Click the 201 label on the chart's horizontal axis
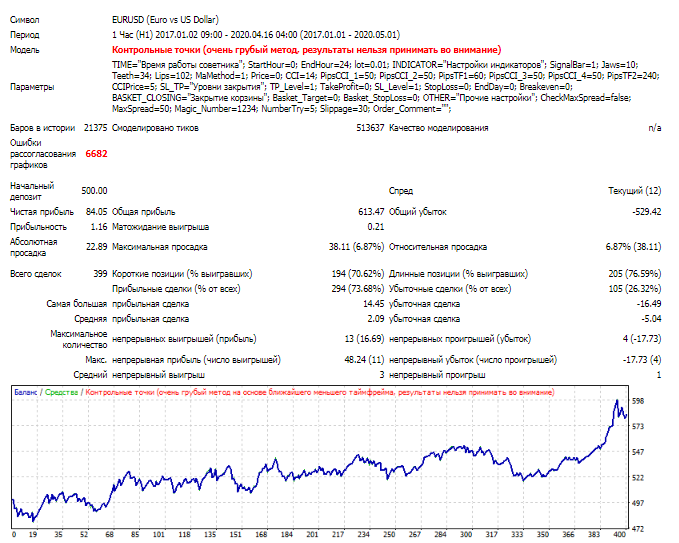The width and height of the screenshot is (679, 543). [312, 534]
